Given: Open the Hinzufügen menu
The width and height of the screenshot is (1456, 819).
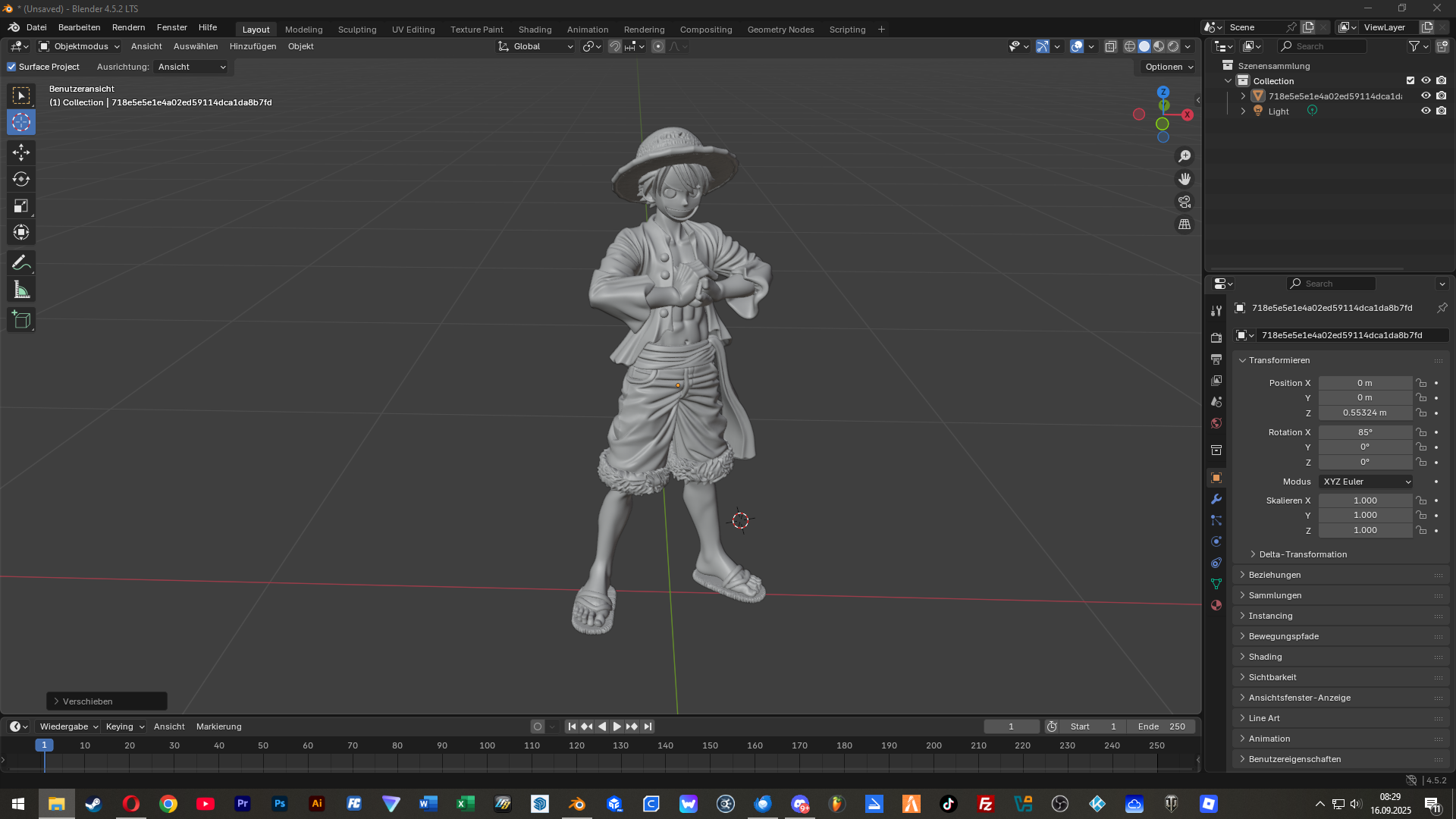Looking at the screenshot, I should [x=253, y=46].
